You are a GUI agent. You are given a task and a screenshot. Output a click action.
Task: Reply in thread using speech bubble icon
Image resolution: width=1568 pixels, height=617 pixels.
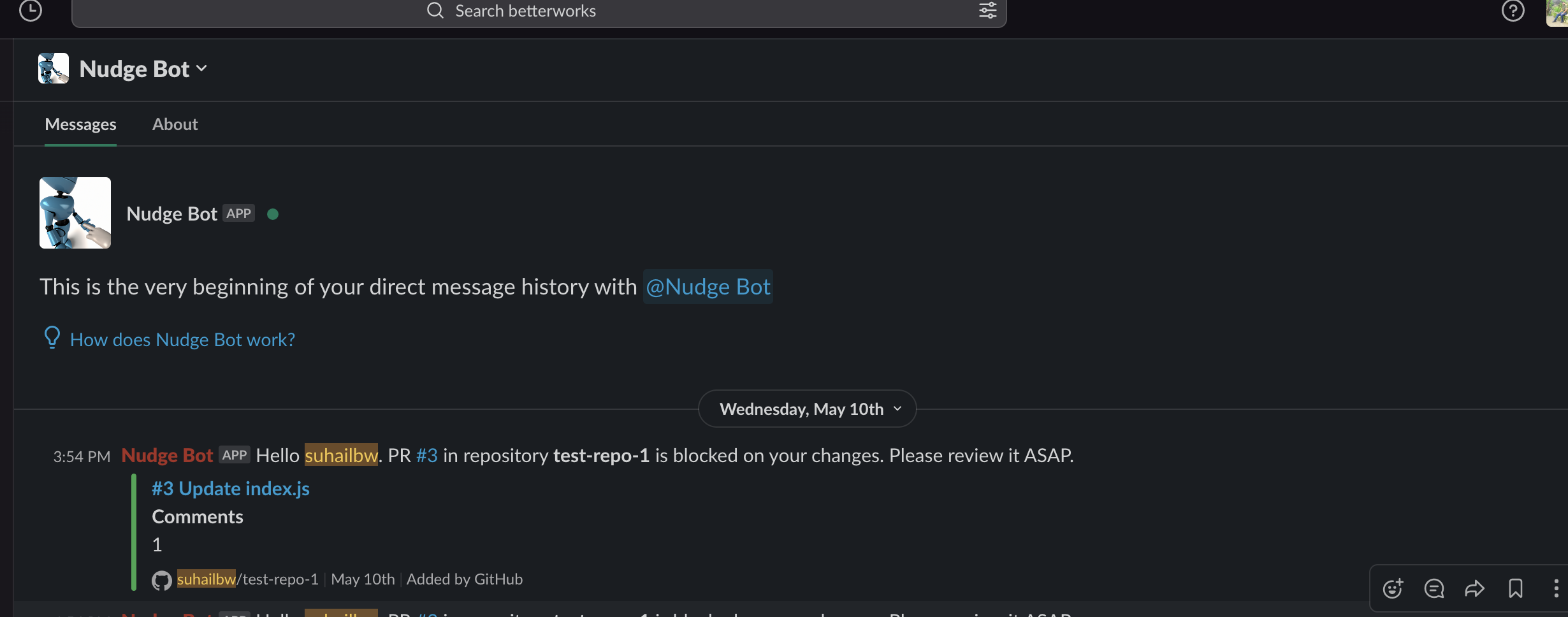(x=1434, y=588)
